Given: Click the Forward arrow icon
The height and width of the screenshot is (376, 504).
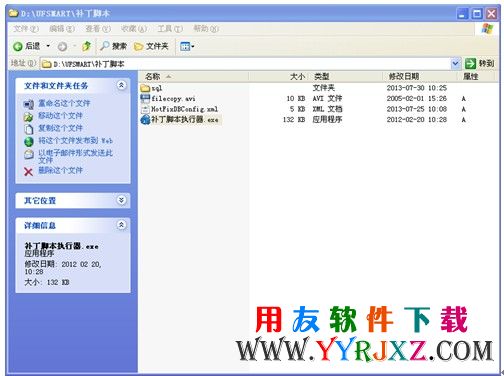Looking at the screenshot, I should point(62,46).
